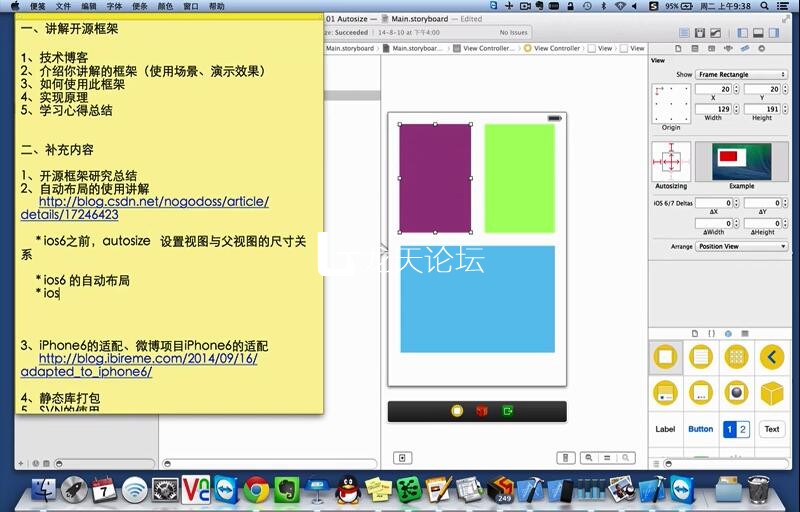Open the Show Frame Rectangle dropdown
Image resolution: width=800 pixels, height=512 pixels.
(x=741, y=74)
